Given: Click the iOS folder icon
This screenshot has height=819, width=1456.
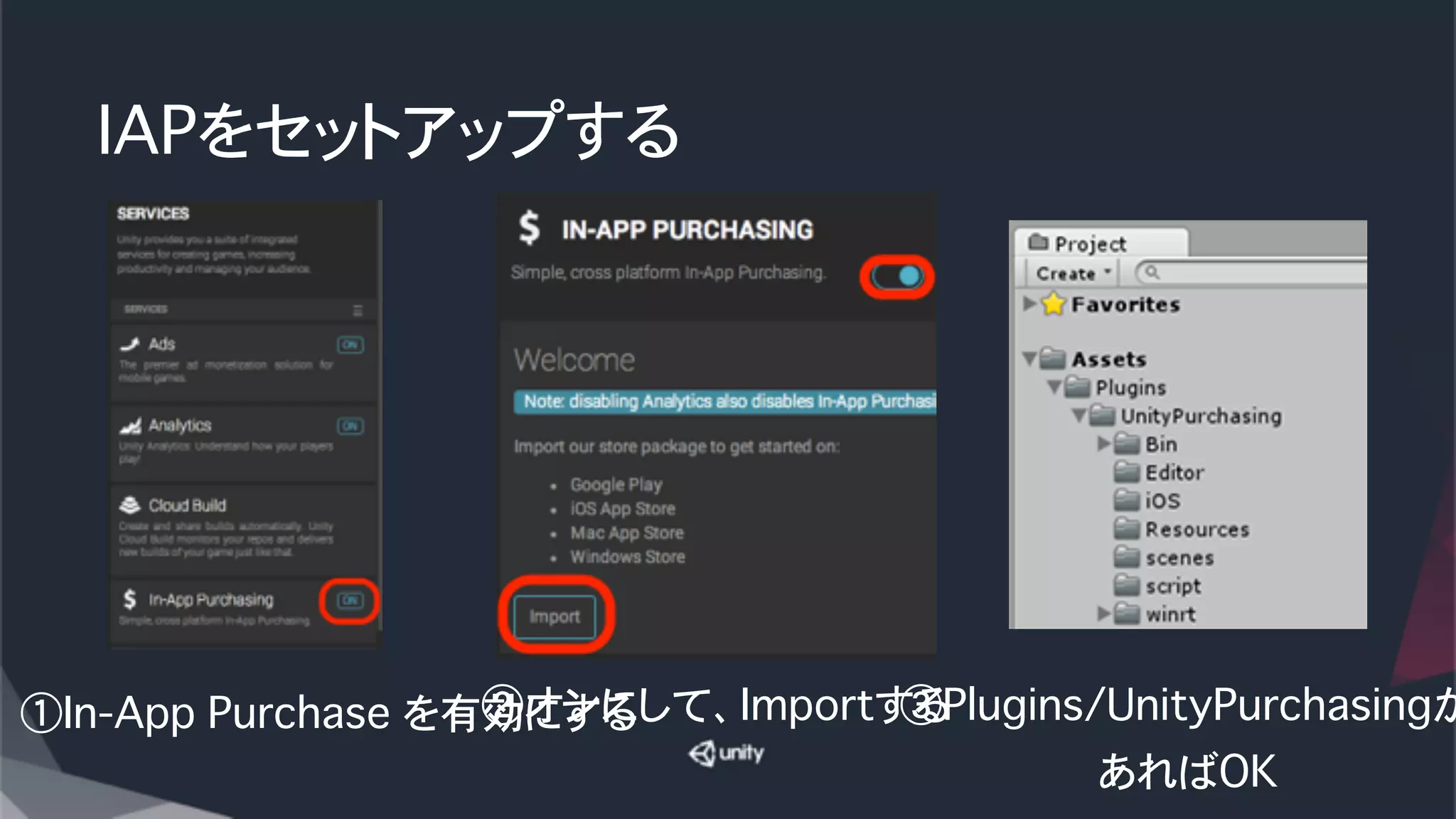Looking at the screenshot, I should pyautogui.click(x=1127, y=500).
